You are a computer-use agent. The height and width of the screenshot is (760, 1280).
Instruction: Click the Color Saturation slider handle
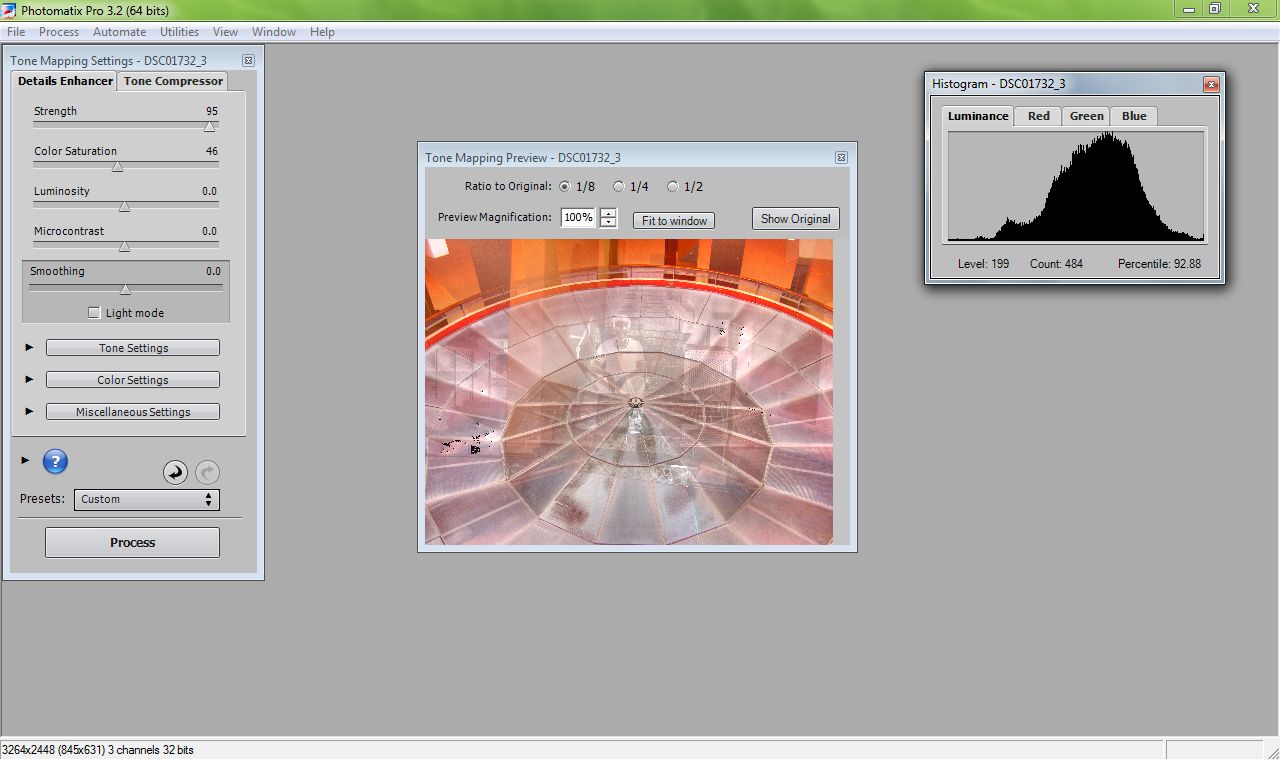[x=117, y=167]
